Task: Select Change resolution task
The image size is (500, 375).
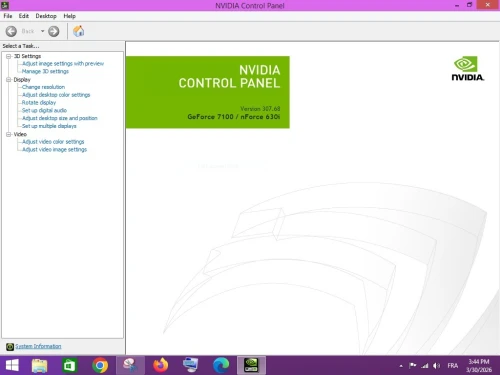Action: [x=43, y=87]
